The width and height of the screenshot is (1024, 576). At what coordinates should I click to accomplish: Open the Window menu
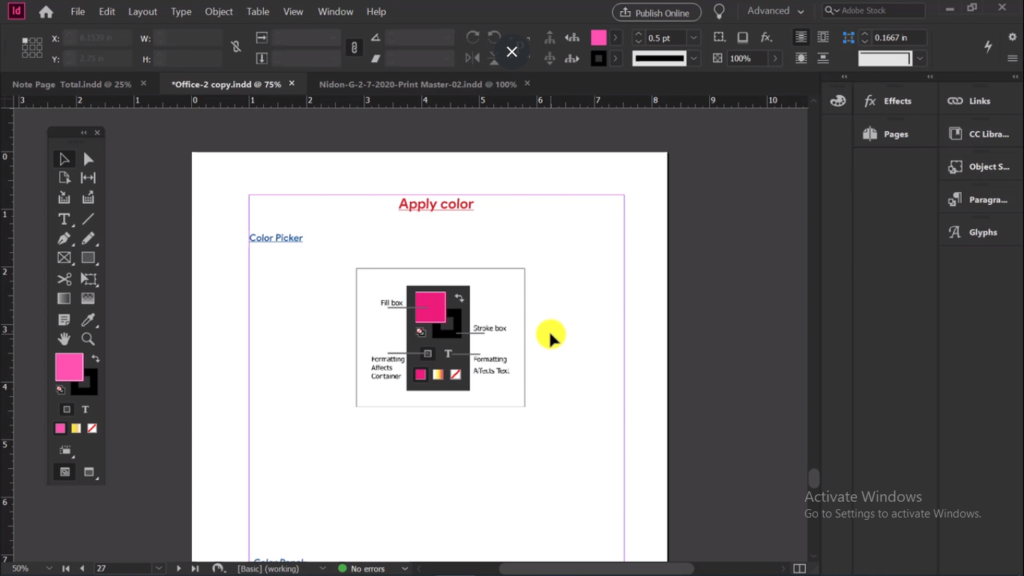[335, 12]
